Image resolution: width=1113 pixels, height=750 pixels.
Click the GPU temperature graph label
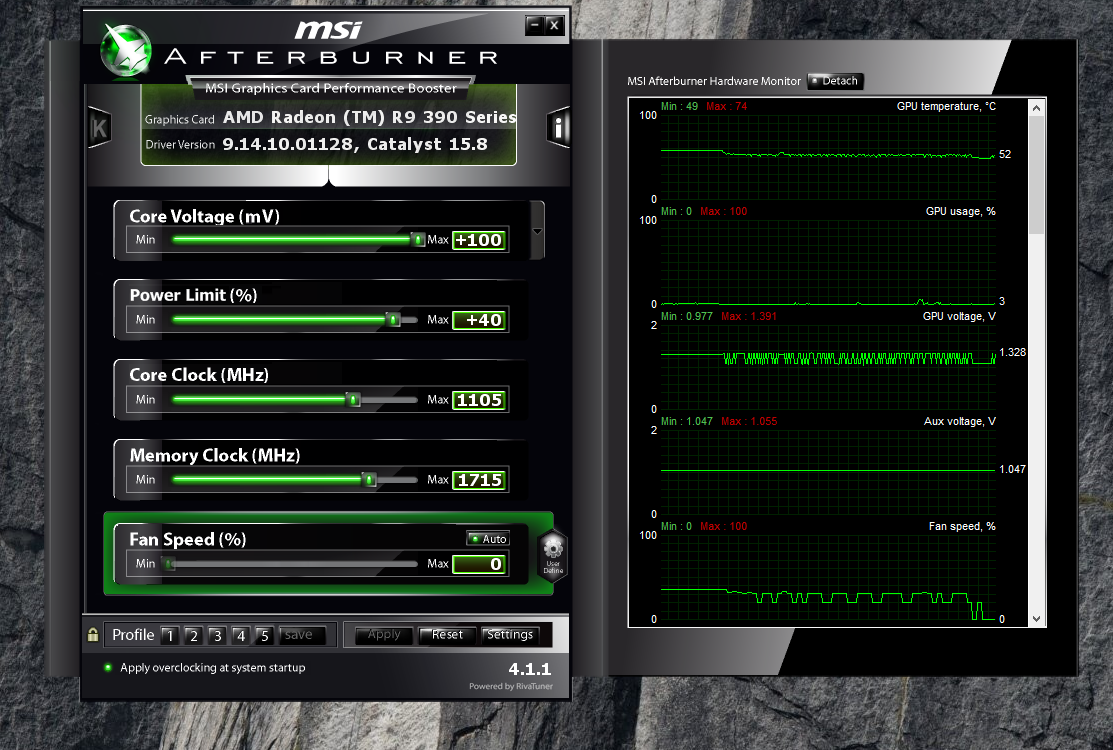point(946,106)
